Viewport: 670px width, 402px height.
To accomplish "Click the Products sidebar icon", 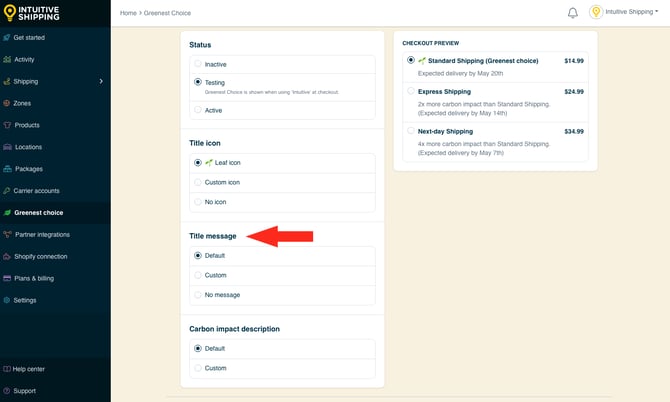I will tap(7, 125).
